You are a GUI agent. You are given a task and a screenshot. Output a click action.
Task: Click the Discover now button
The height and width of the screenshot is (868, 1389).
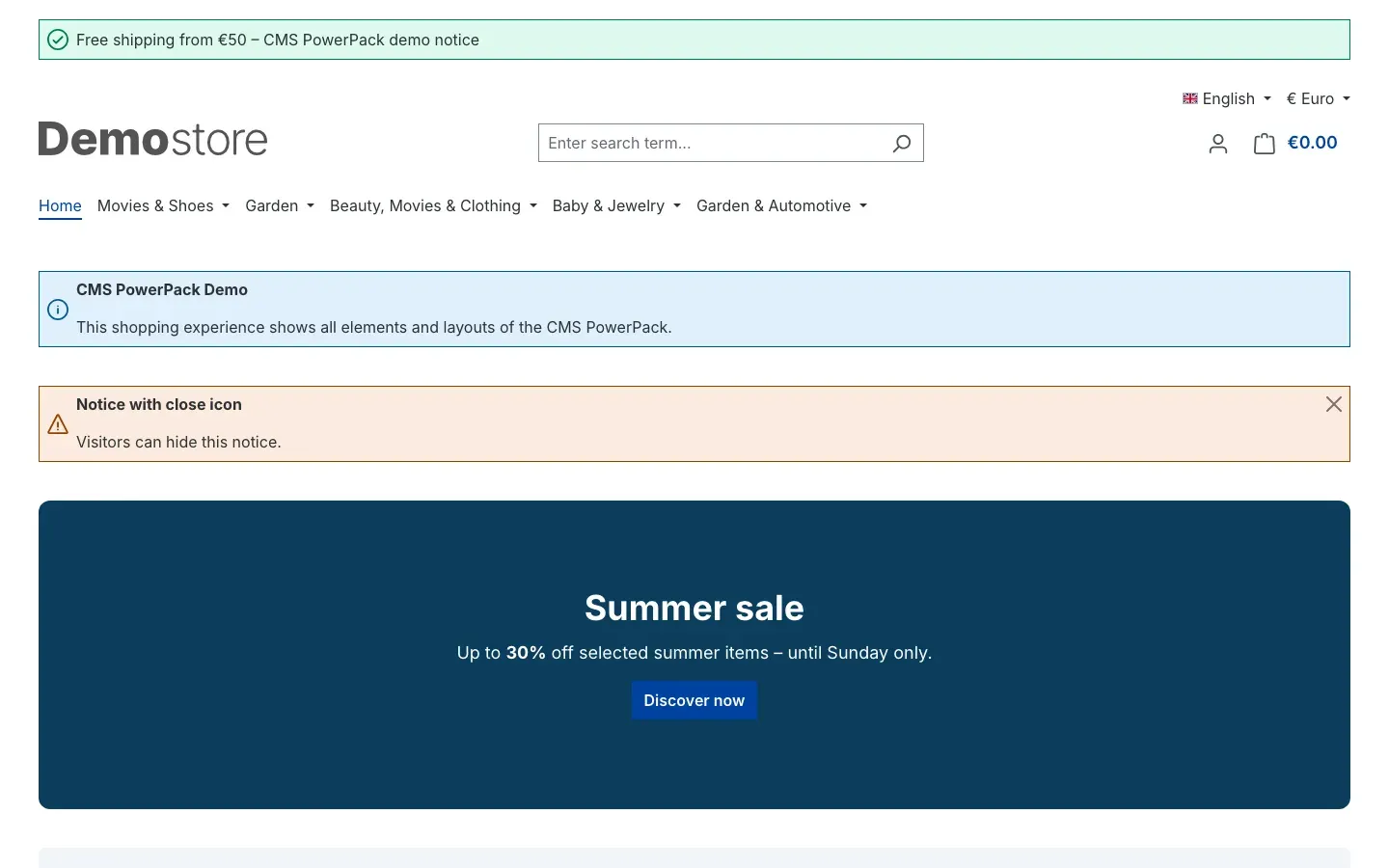[694, 700]
